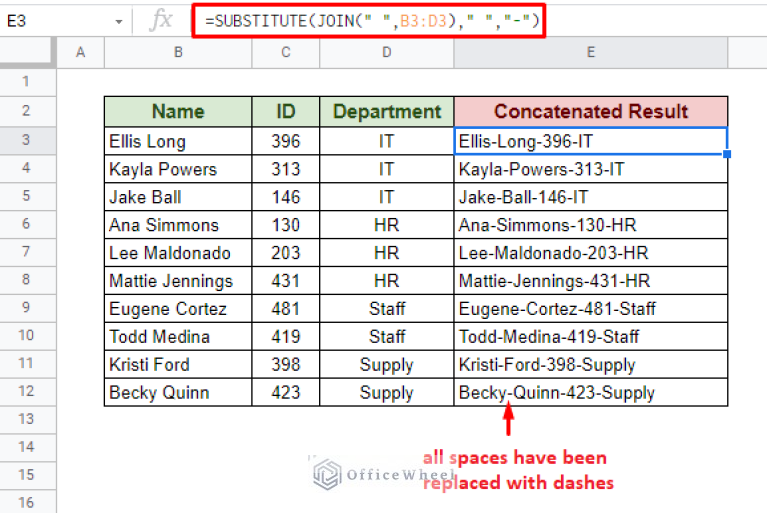This screenshot has height=513, width=767.
Task: Select row 1 header
Action: pyautogui.click(x=26, y=82)
